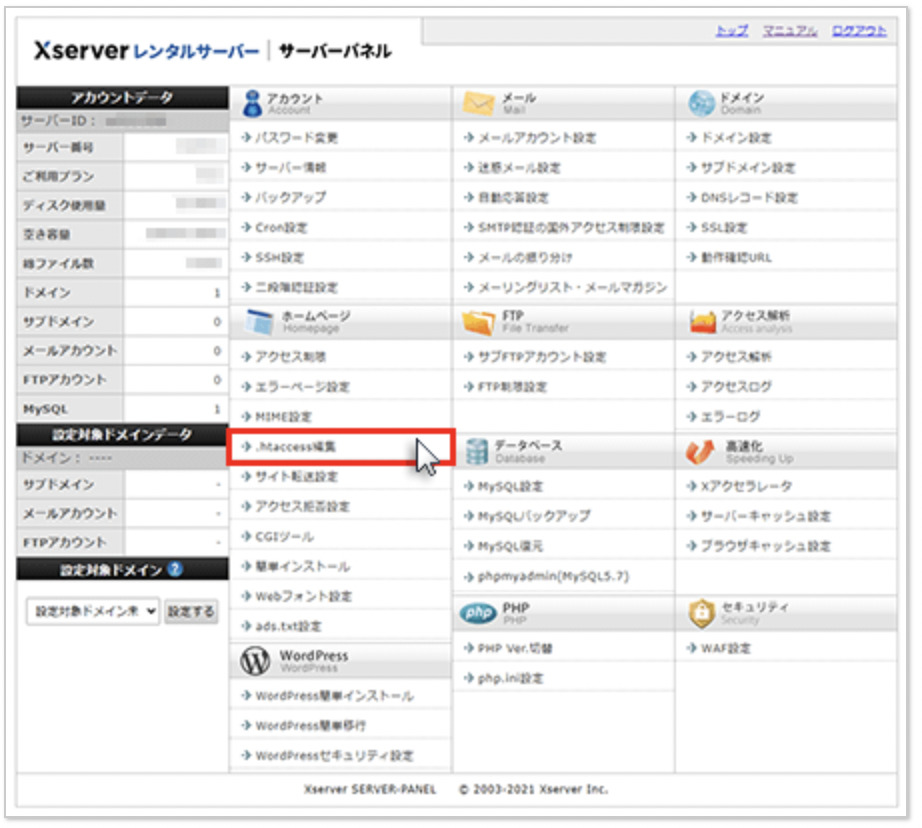
Task: Open メーリングリスト・メールマガジン
Action: pyautogui.click(x=572, y=288)
